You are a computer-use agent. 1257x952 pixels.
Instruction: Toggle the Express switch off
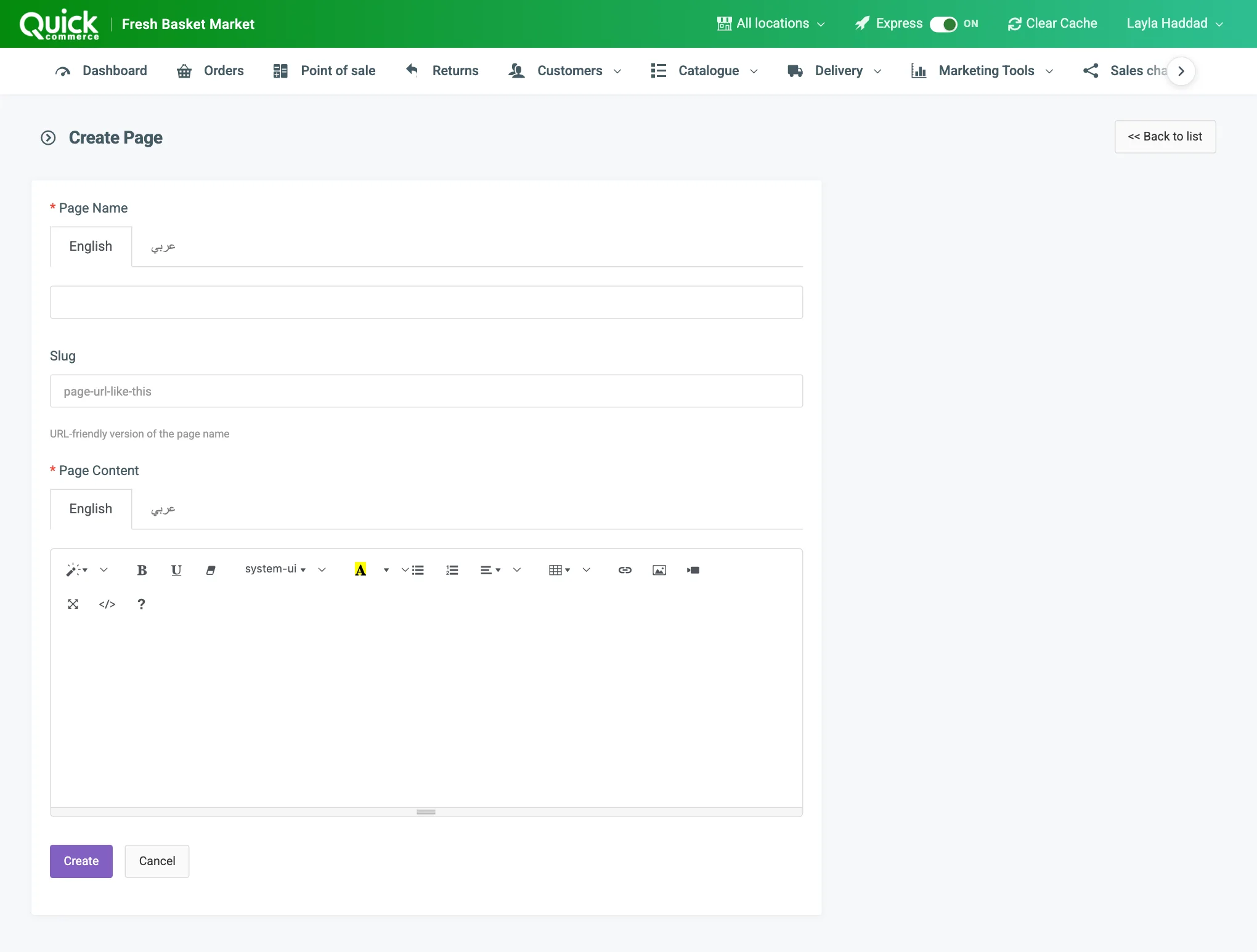click(x=943, y=24)
